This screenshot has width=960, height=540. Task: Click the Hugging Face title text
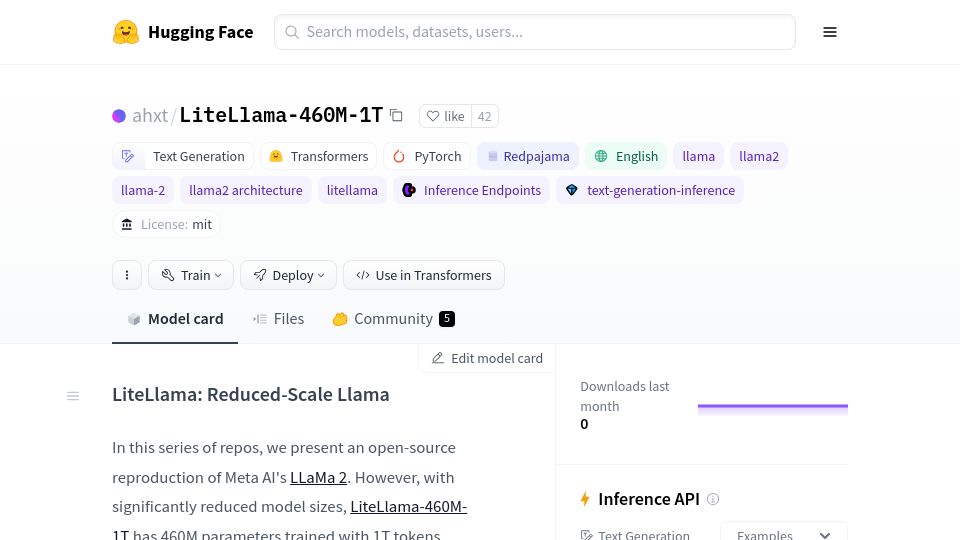[201, 32]
